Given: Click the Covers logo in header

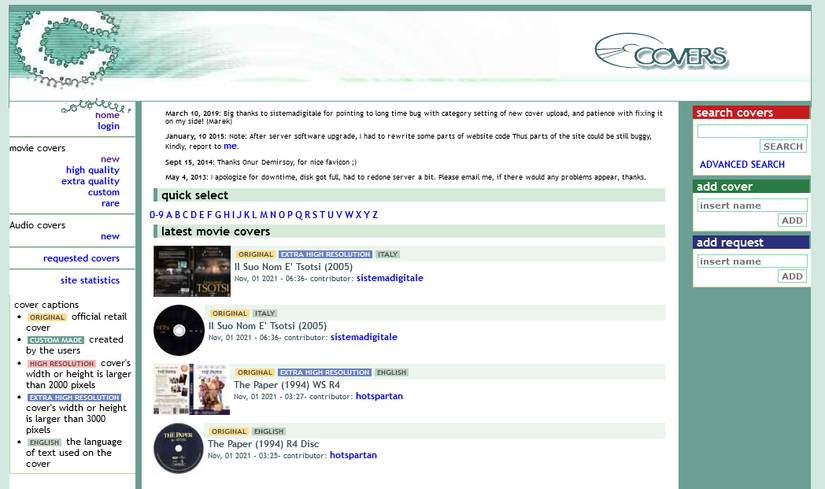Looking at the screenshot, I should tap(662, 51).
